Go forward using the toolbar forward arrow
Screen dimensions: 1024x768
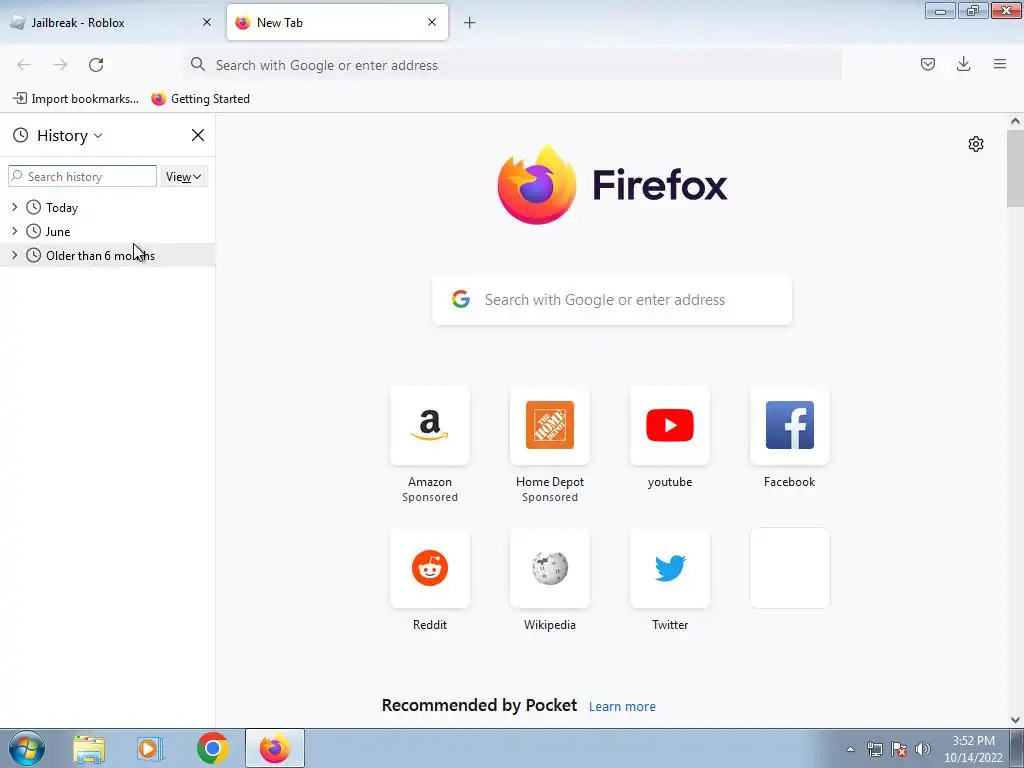(60, 65)
